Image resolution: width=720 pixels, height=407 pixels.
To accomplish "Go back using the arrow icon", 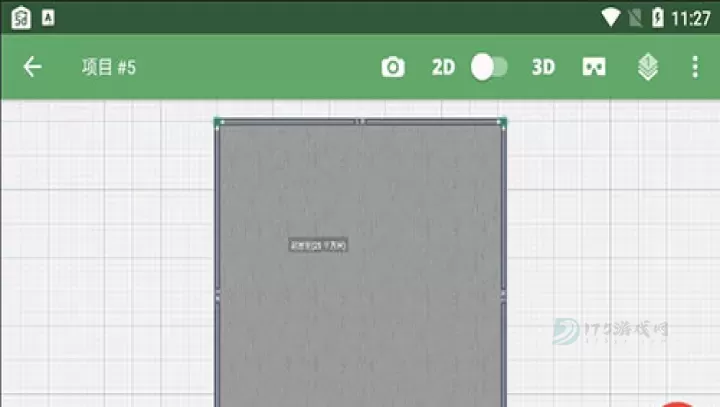I will pyautogui.click(x=33, y=67).
